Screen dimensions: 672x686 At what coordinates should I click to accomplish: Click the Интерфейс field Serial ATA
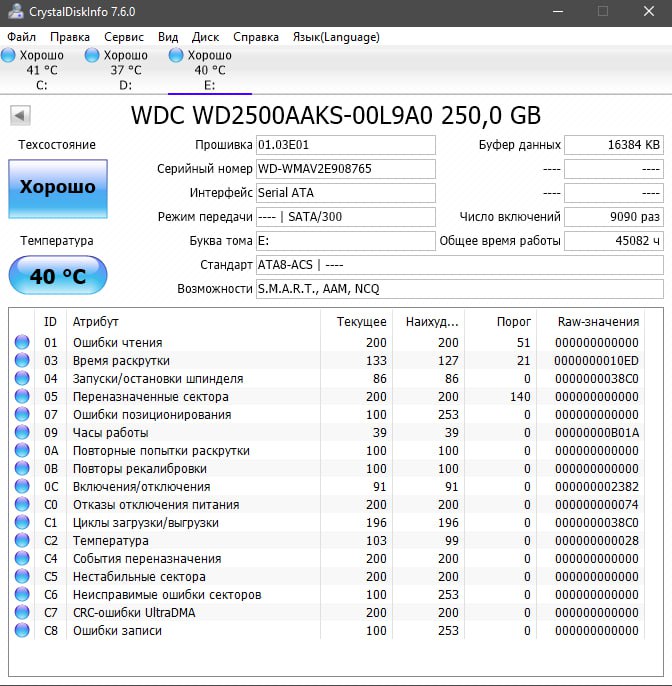click(346, 193)
